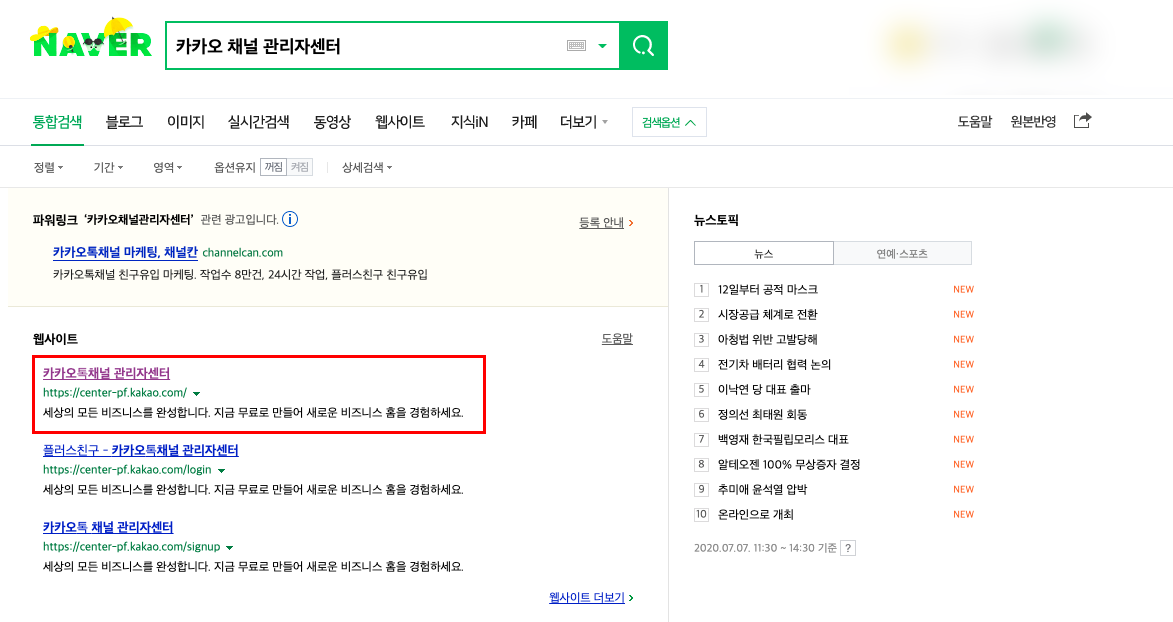Click ad description 카카오톡채널 친구유입 마케팅 text

click(x=240, y=275)
